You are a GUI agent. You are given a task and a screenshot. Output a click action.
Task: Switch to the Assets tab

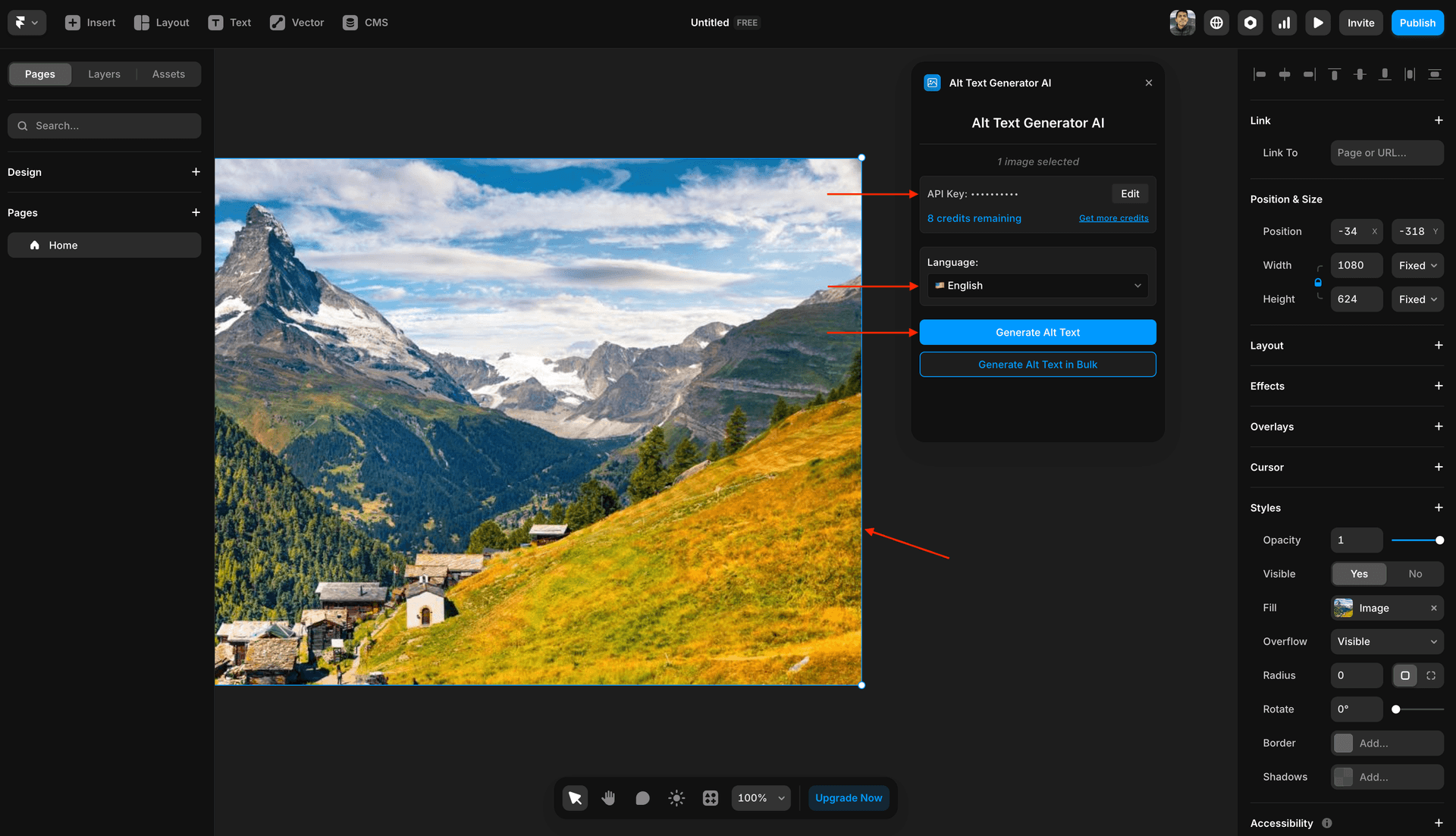pos(168,74)
